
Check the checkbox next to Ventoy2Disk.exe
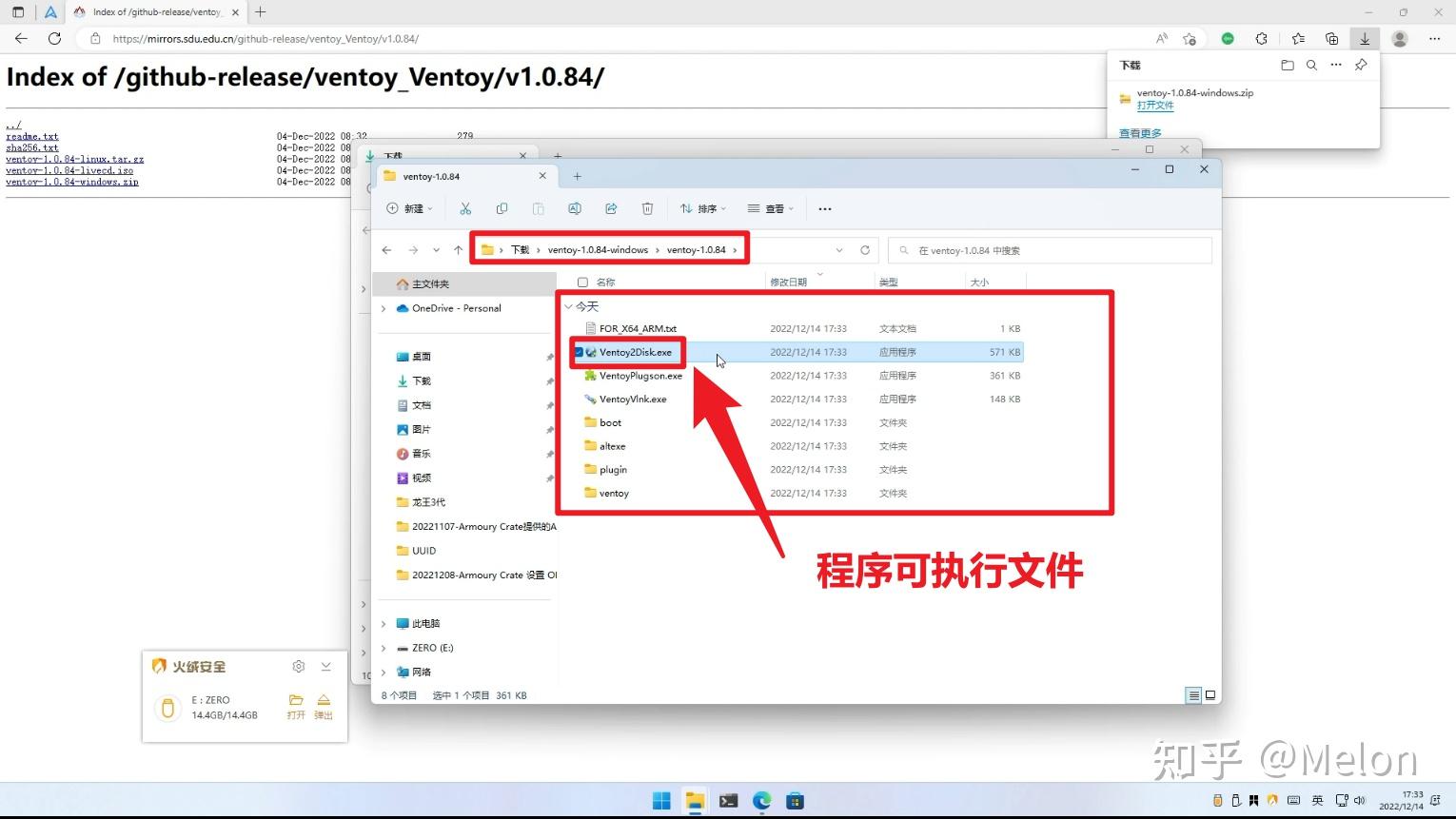[x=579, y=351]
